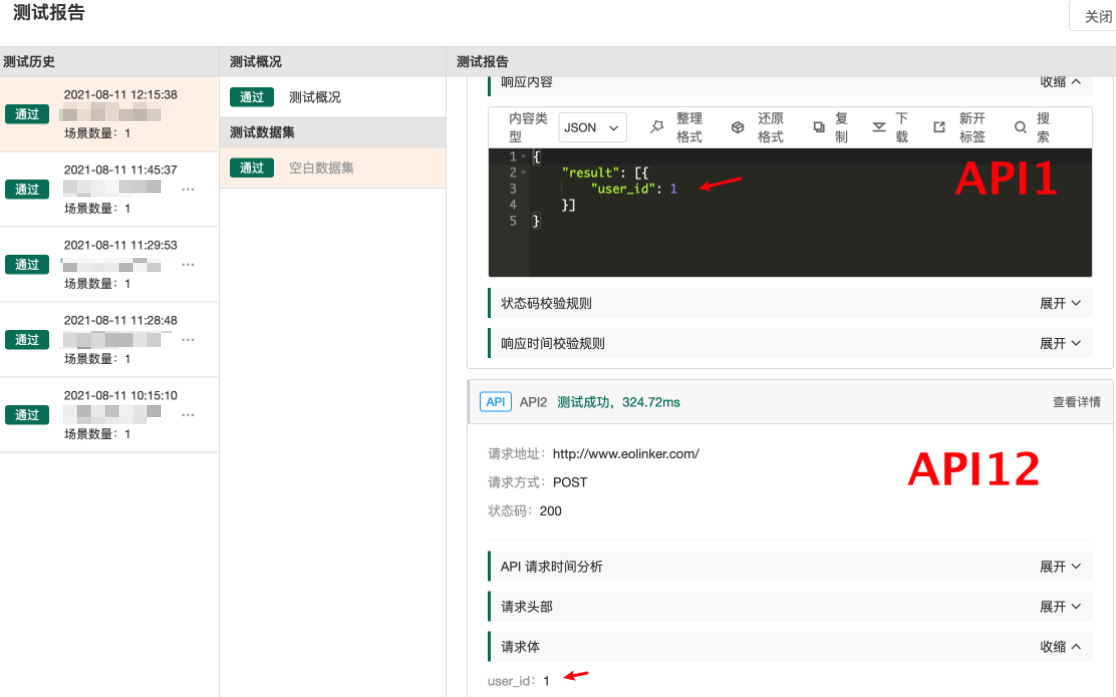This screenshot has width=1116, height=697.
Task: Click the 复制 copy icon
Action: pos(819,127)
